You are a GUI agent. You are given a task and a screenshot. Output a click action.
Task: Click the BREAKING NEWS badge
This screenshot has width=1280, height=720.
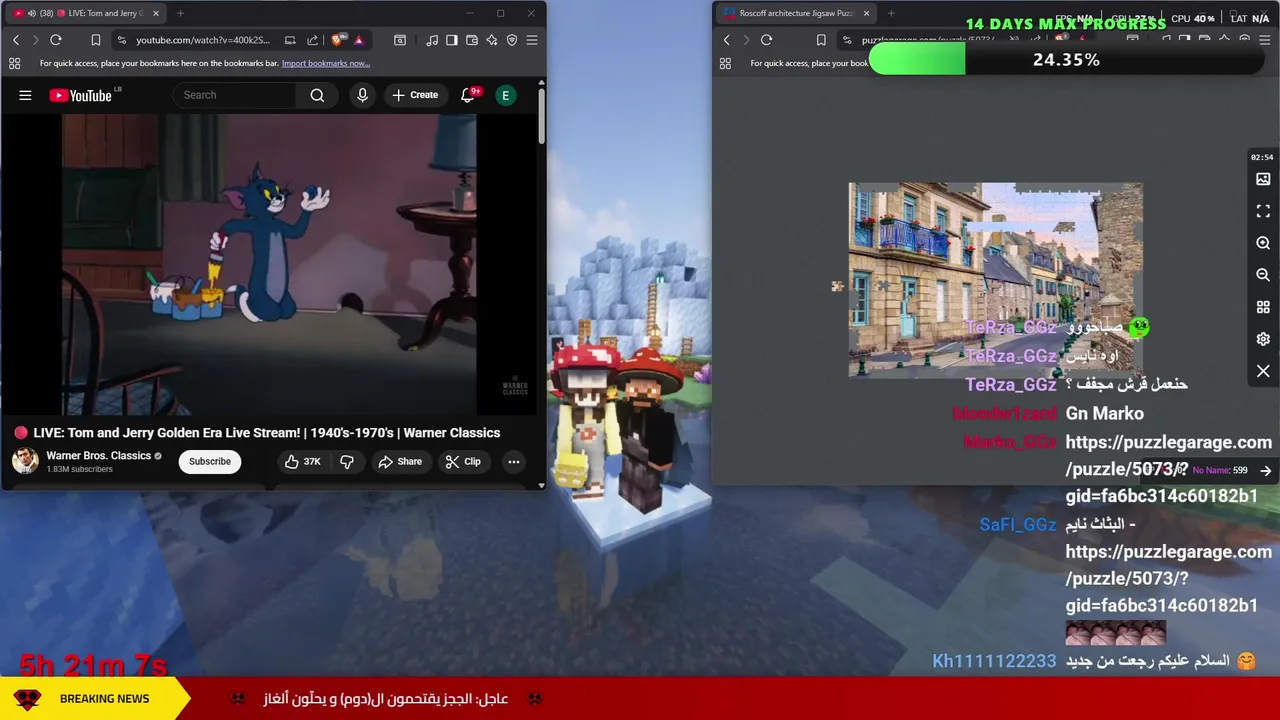95,699
